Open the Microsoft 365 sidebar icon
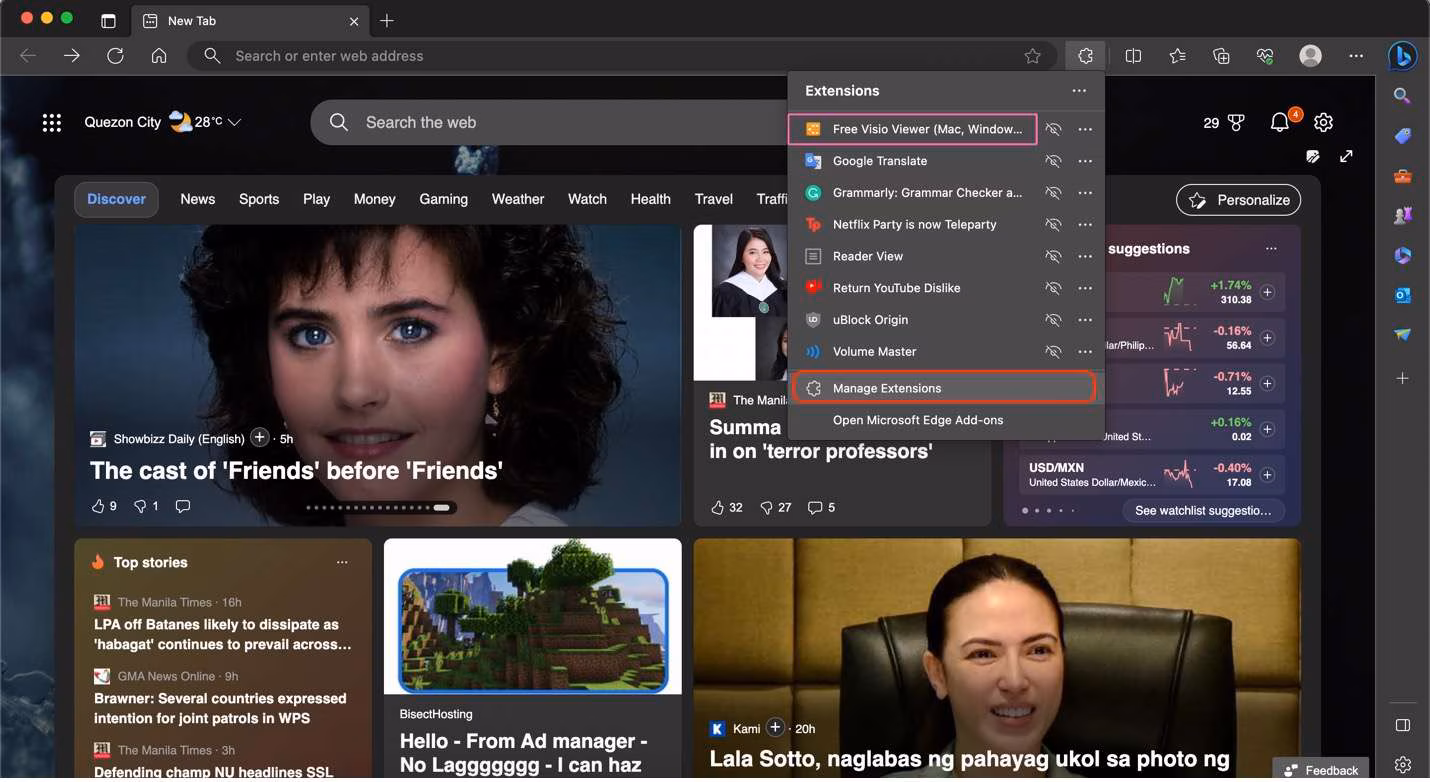Image resolution: width=1430 pixels, height=782 pixels. [1402, 255]
